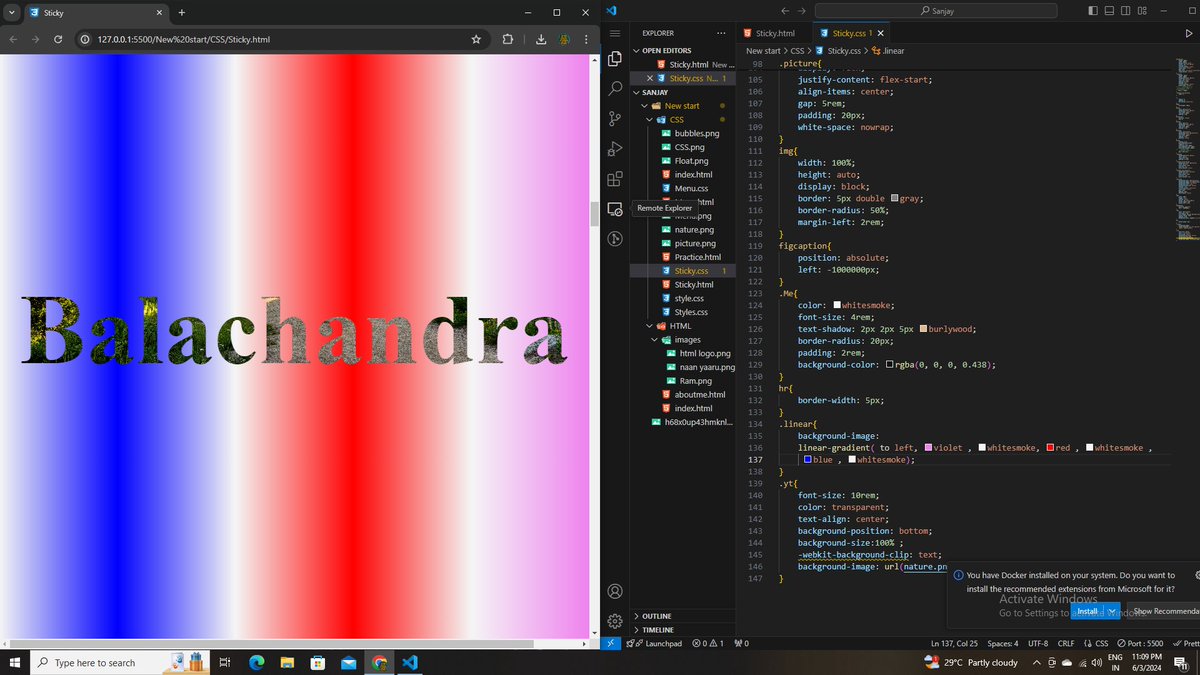
Task: Close Sticky.css in the Open Editors list
Action: coord(650,78)
